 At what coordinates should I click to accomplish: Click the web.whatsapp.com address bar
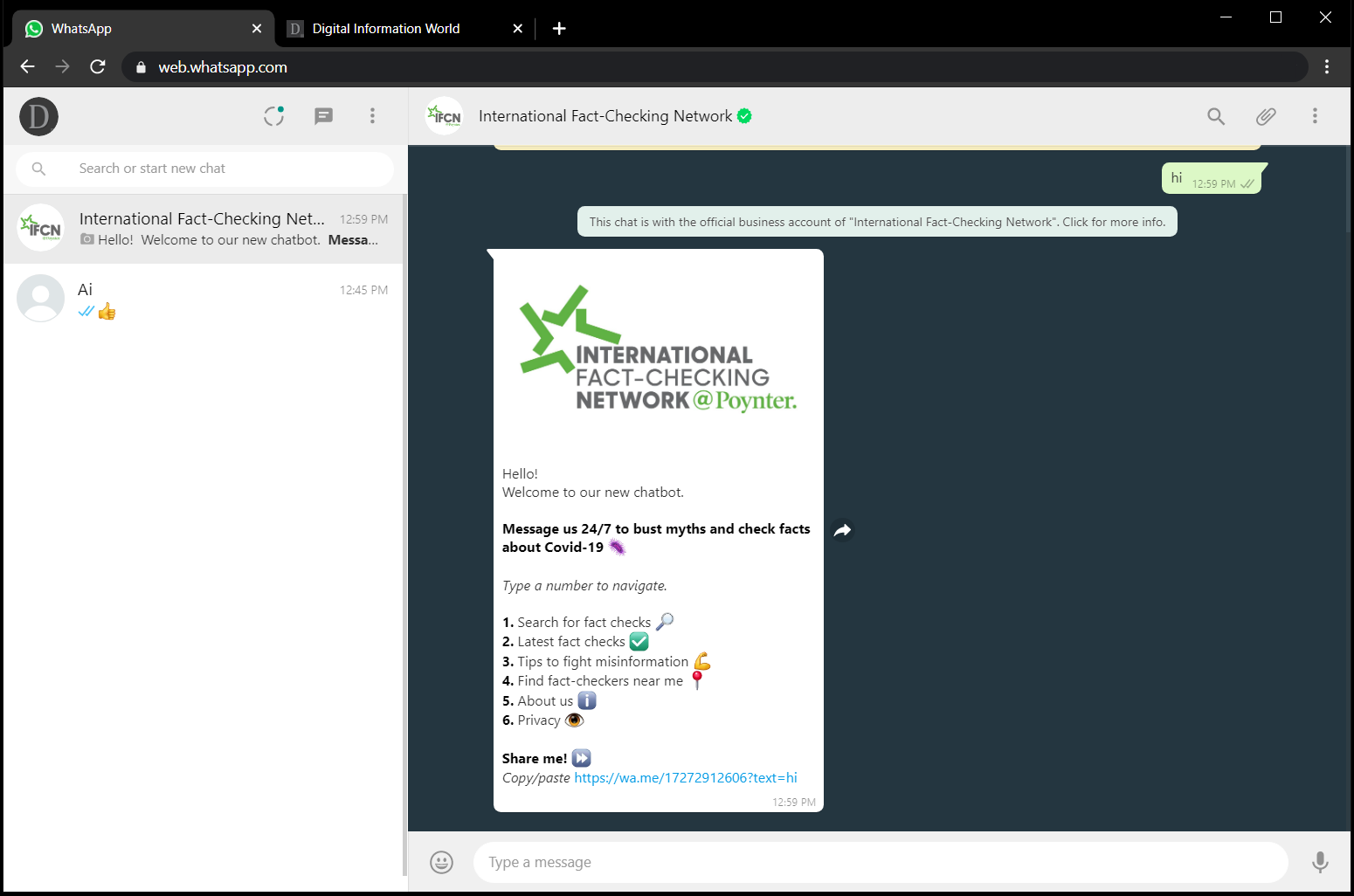(x=715, y=67)
